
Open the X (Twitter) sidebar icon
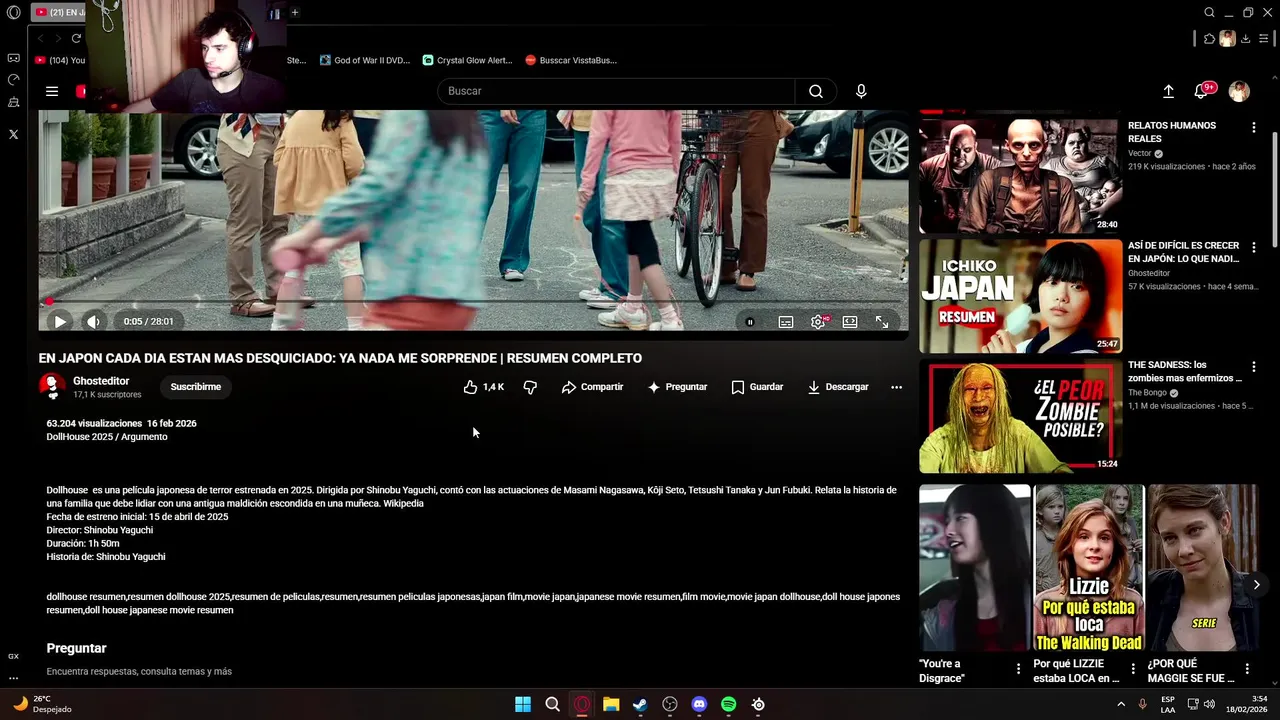coord(13,133)
